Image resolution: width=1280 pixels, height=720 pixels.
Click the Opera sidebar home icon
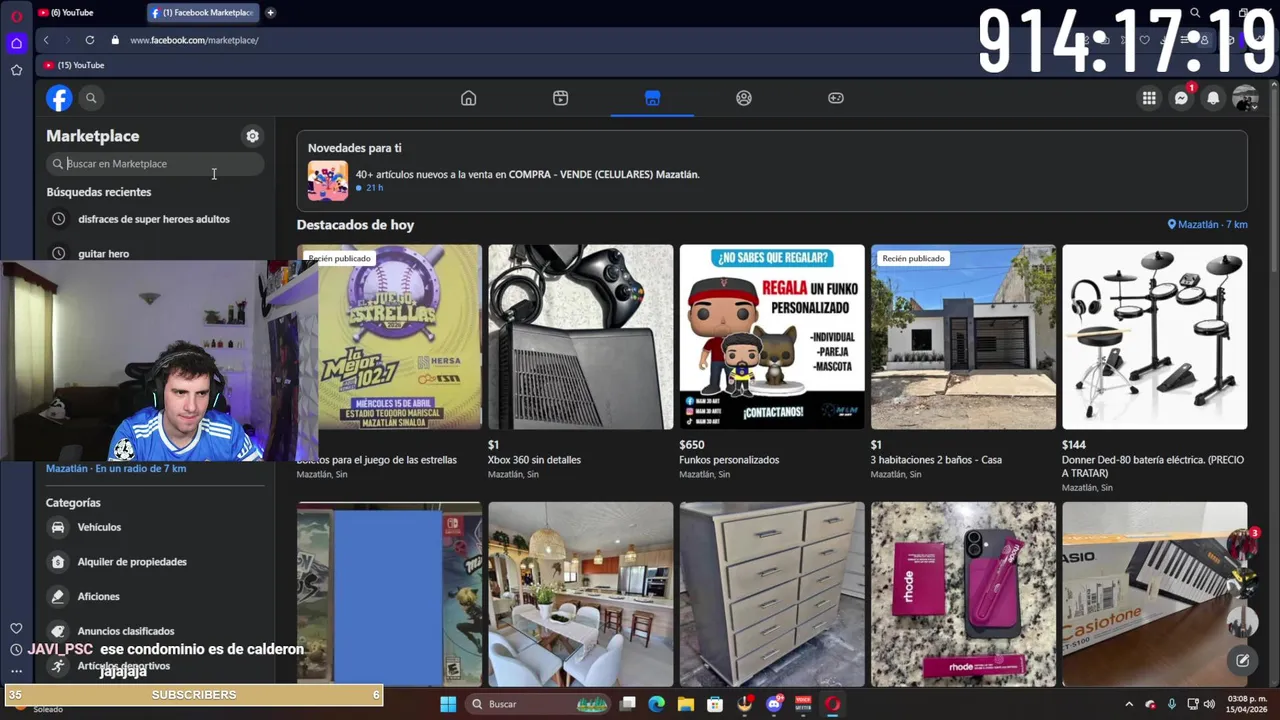[16, 43]
